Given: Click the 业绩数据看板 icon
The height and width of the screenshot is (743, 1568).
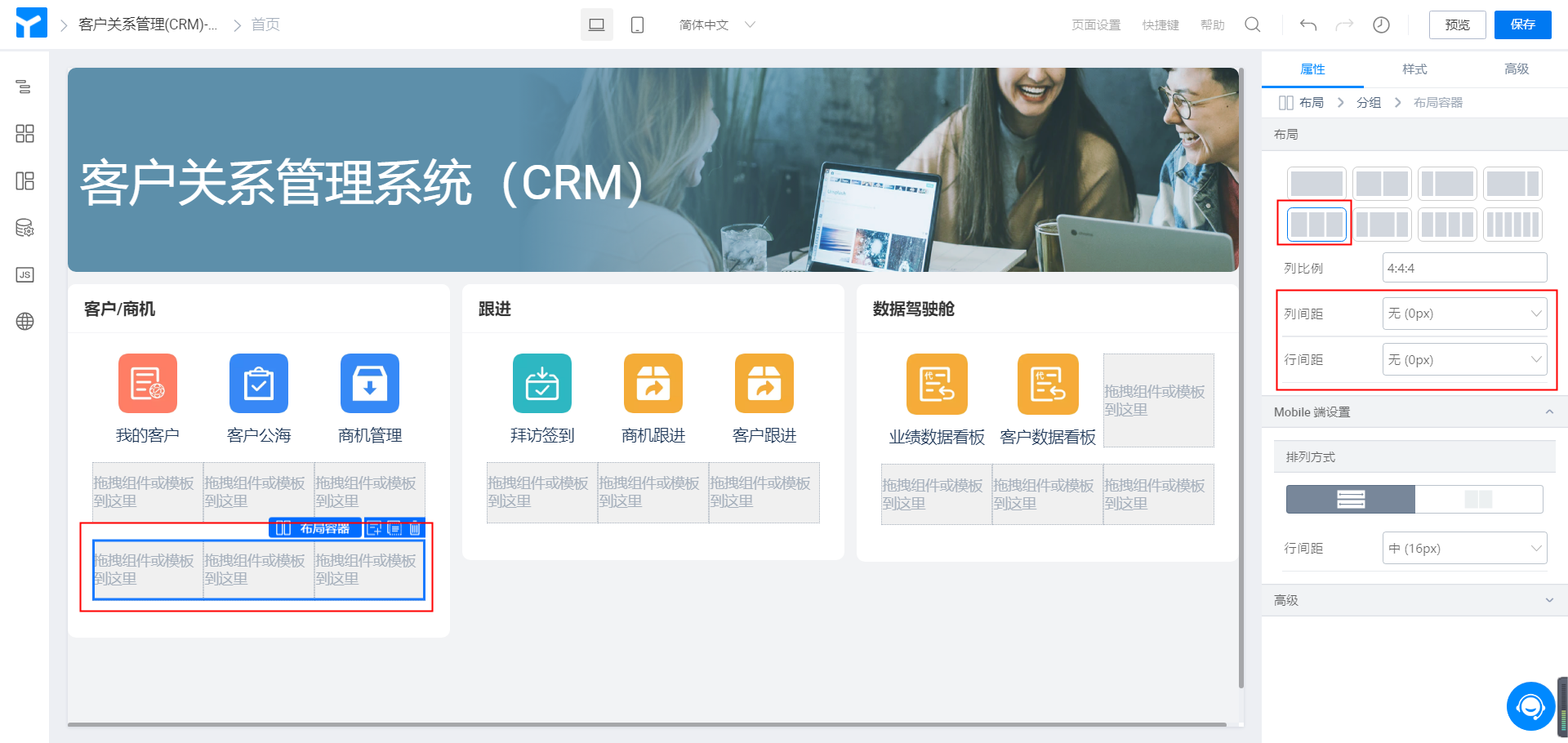Looking at the screenshot, I should click(x=937, y=384).
